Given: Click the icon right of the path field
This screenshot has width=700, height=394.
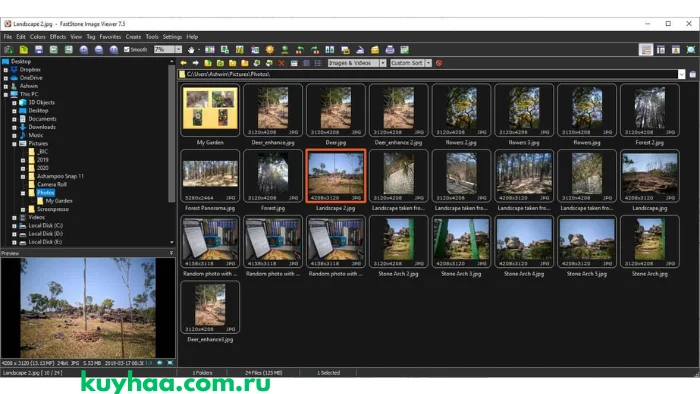Looking at the screenshot, I should coord(692,75).
